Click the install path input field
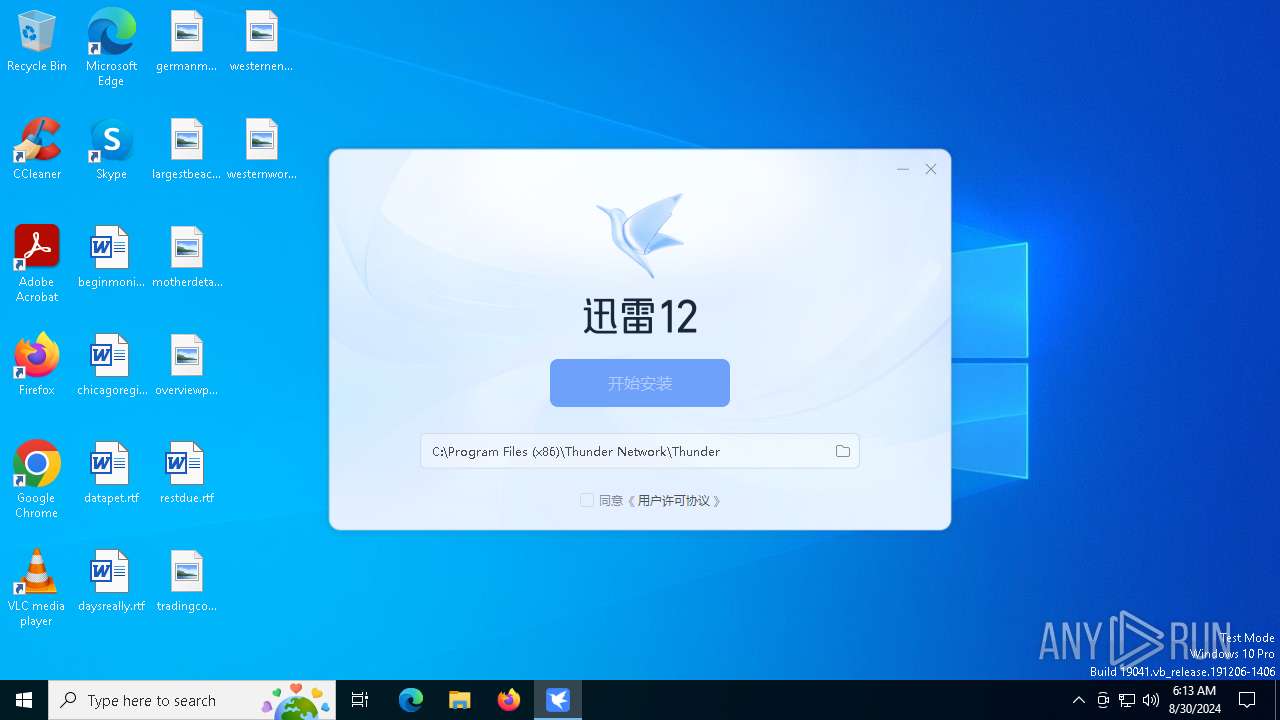Viewport: 1280px width, 720px height. [640, 451]
